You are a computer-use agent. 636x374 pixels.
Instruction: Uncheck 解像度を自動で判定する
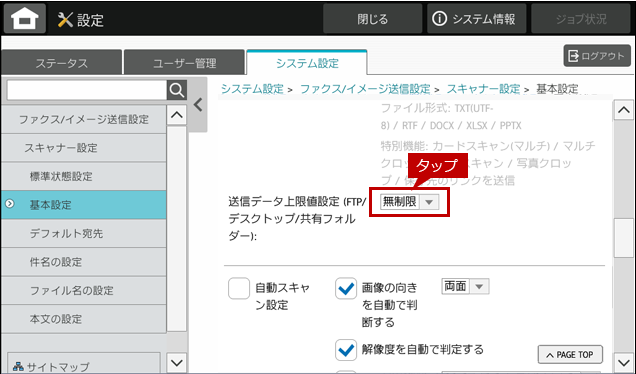pyautogui.click(x=346, y=350)
